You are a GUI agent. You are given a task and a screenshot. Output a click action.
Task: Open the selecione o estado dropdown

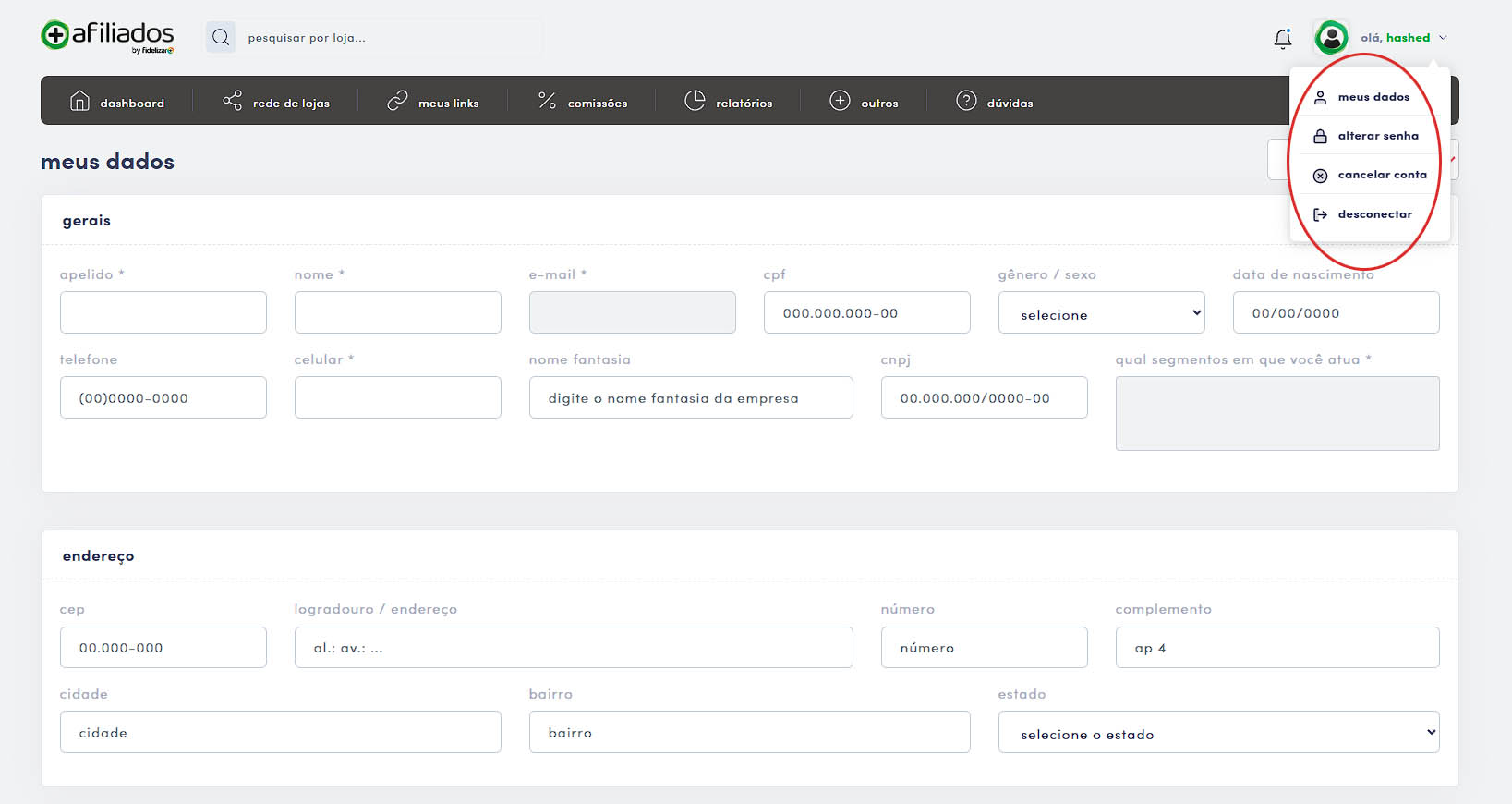(x=1218, y=732)
